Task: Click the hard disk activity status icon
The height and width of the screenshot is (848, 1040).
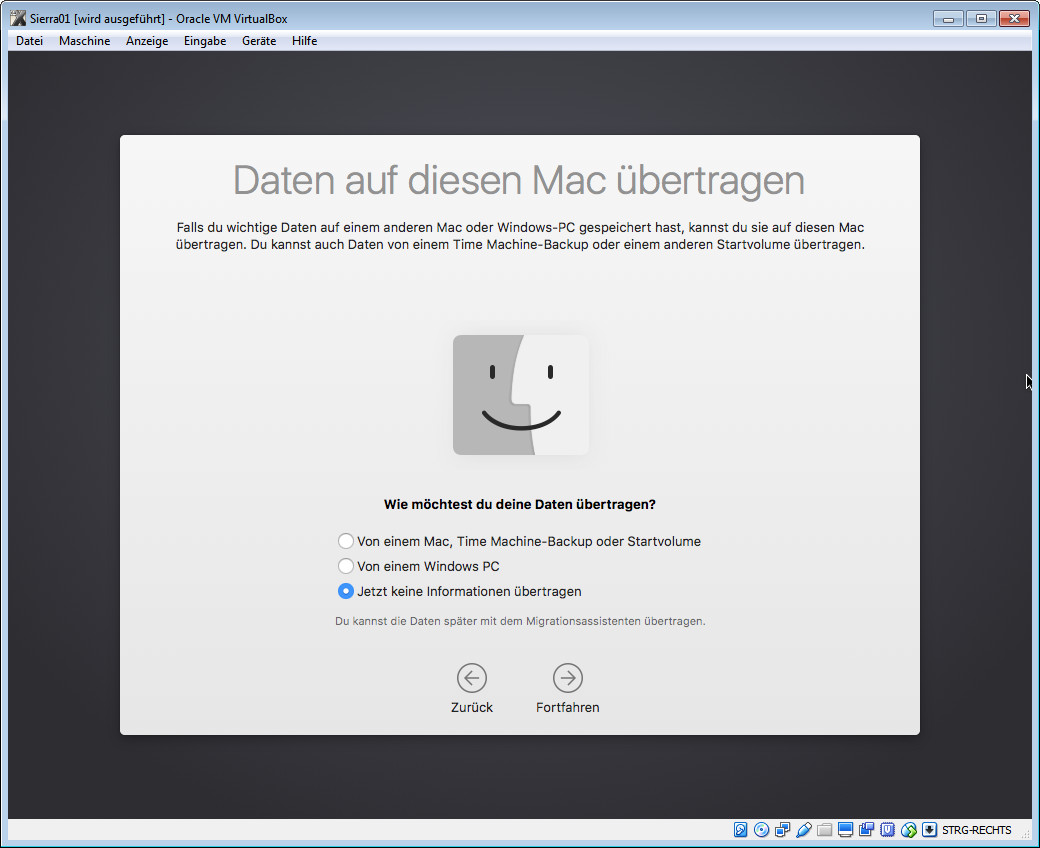Action: pos(741,830)
